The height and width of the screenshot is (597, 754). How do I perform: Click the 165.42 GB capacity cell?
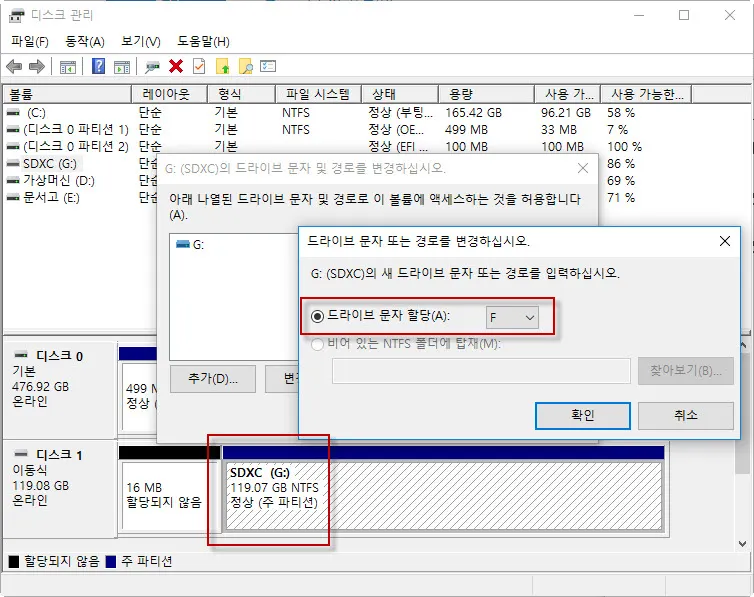473,113
